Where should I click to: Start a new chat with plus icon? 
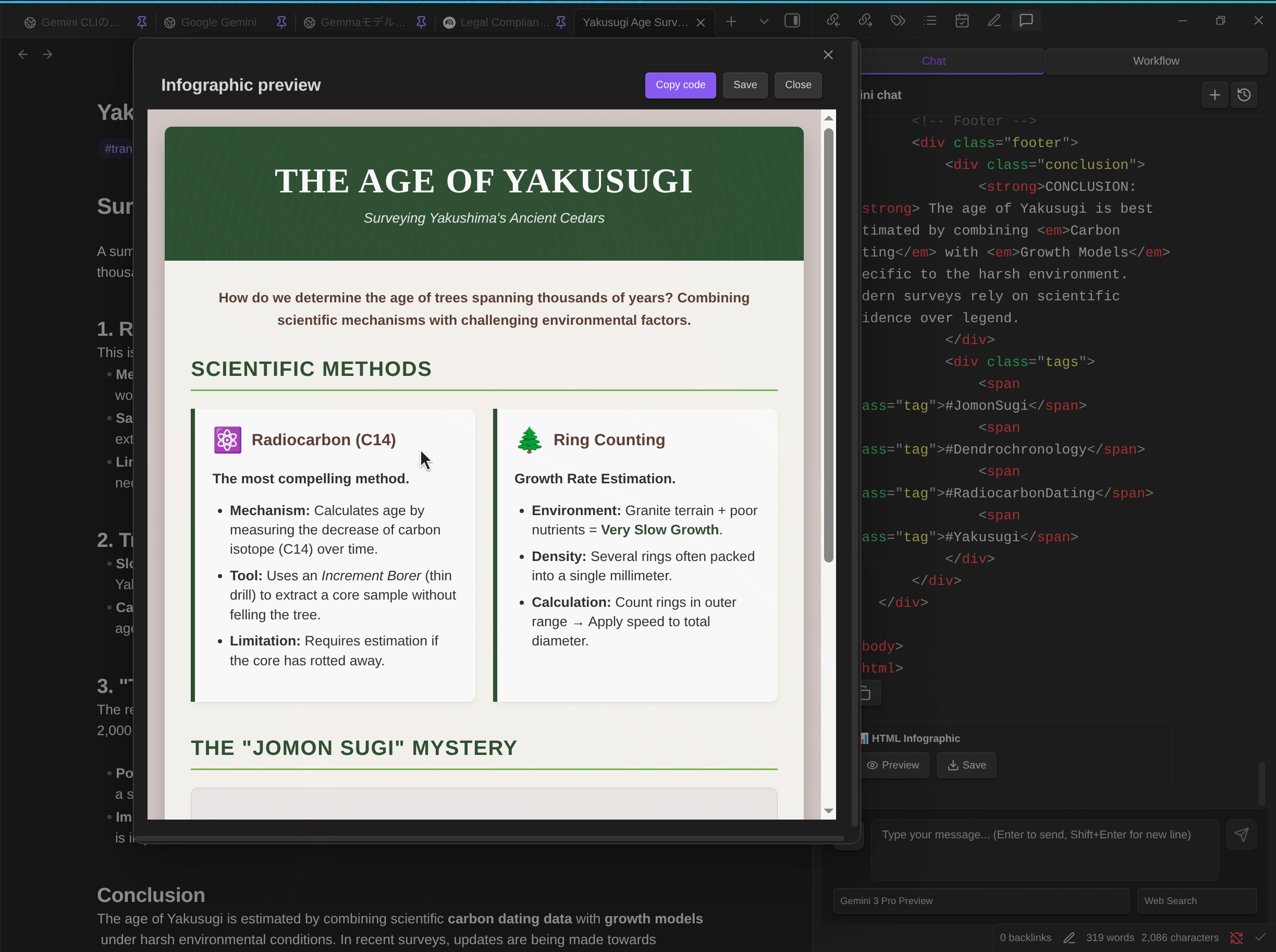[1215, 95]
